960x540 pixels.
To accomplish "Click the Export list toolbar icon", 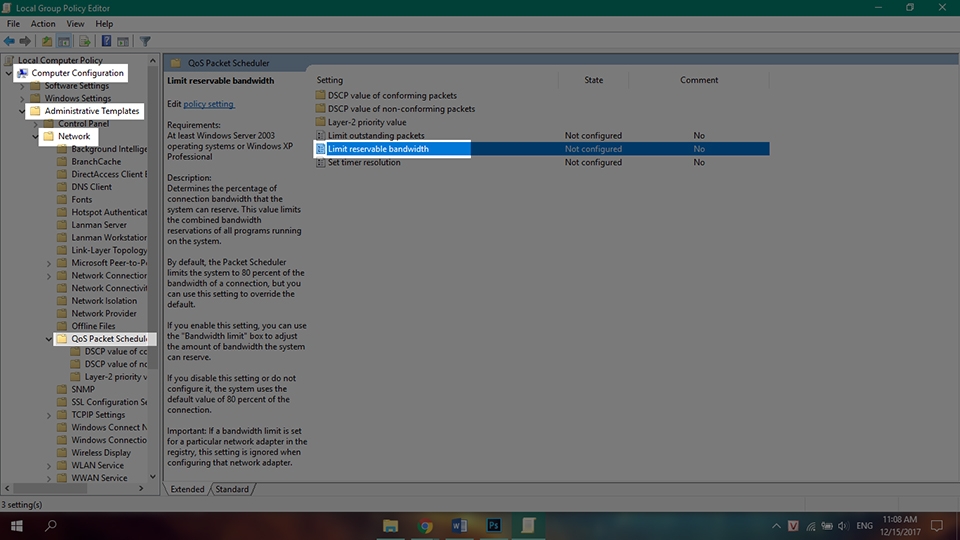I will tap(84, 41).
